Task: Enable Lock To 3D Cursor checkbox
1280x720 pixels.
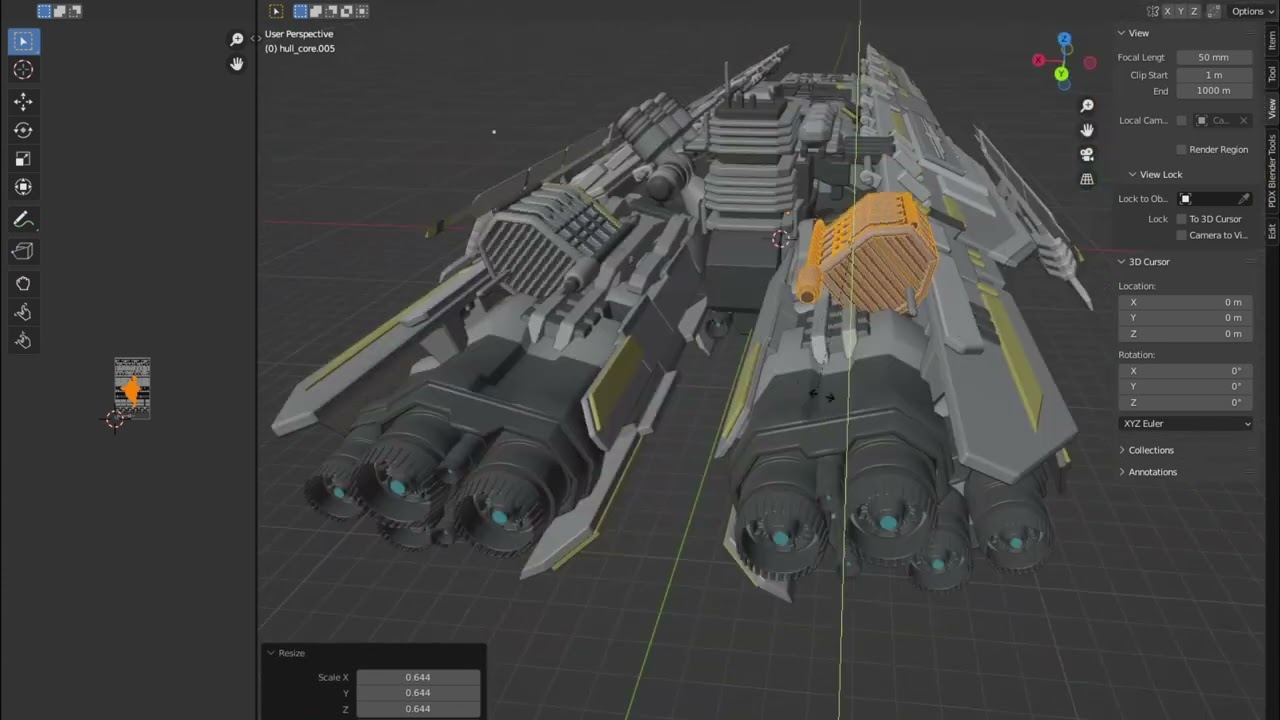Action: 1181,219
